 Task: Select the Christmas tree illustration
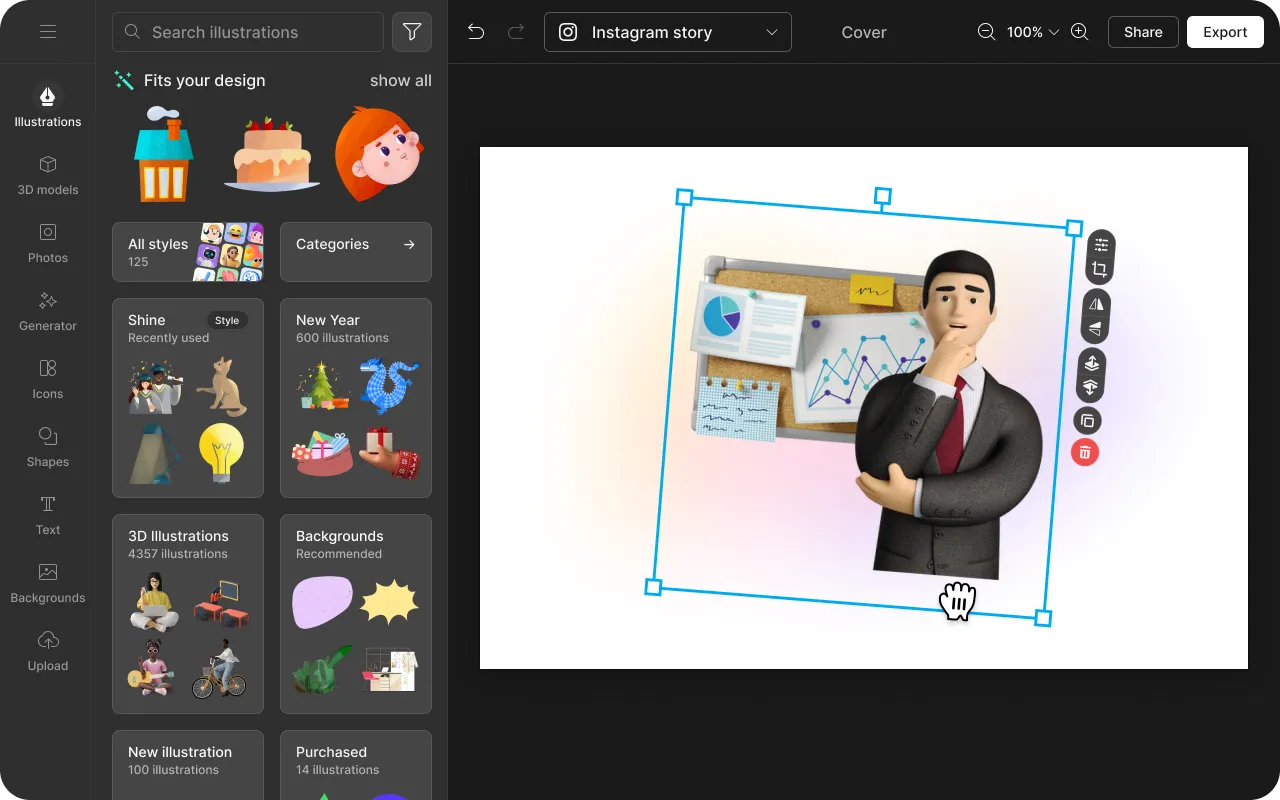pyautogui.click(x=323, y=386)
